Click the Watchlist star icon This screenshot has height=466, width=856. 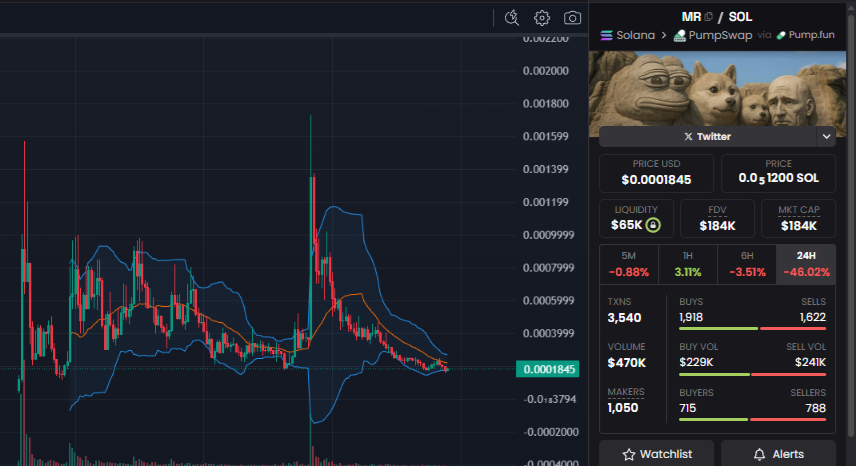pyautogui.click(x=629, y=454)
